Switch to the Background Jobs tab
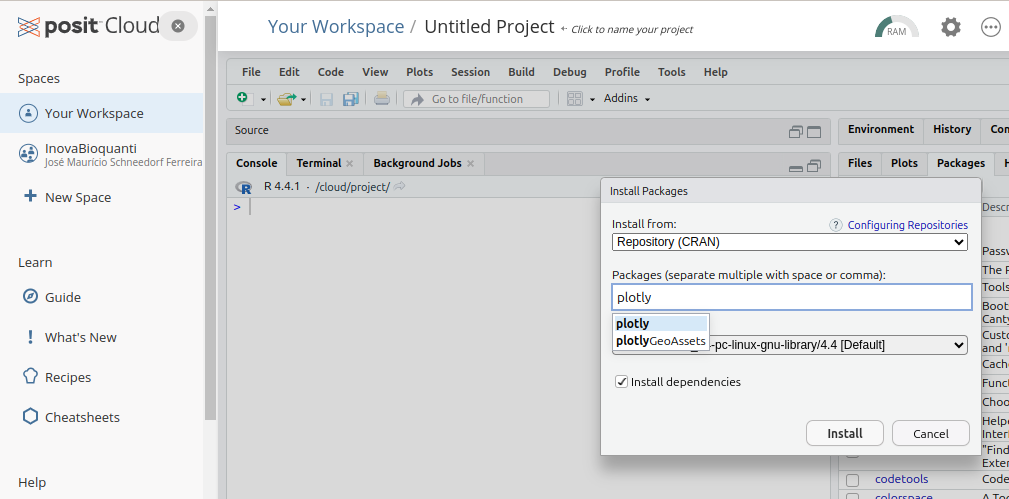Screen dimensions: 1009x499 click(418, 164)
